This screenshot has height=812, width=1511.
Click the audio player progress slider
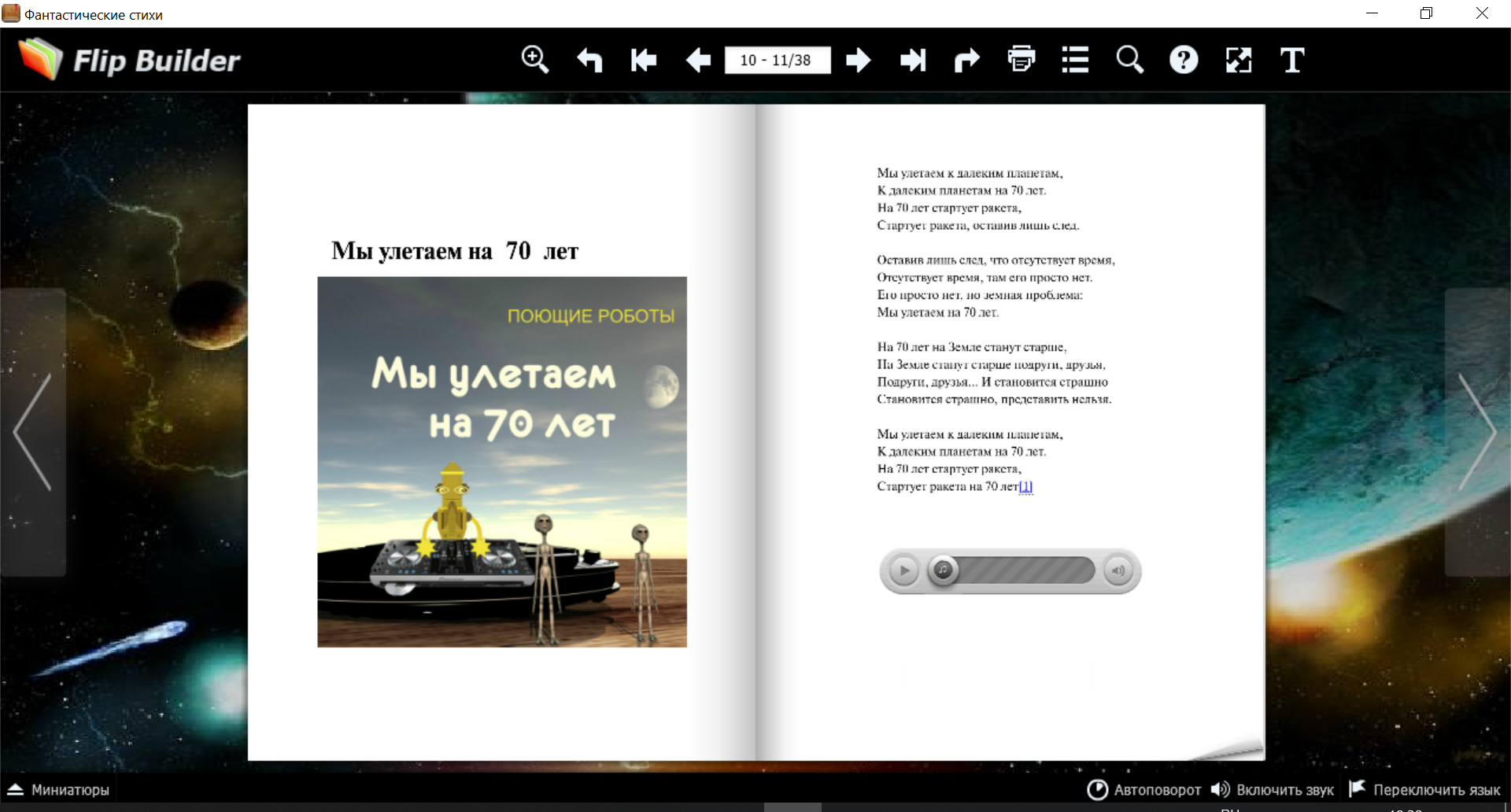click(x=1021, y=570)
